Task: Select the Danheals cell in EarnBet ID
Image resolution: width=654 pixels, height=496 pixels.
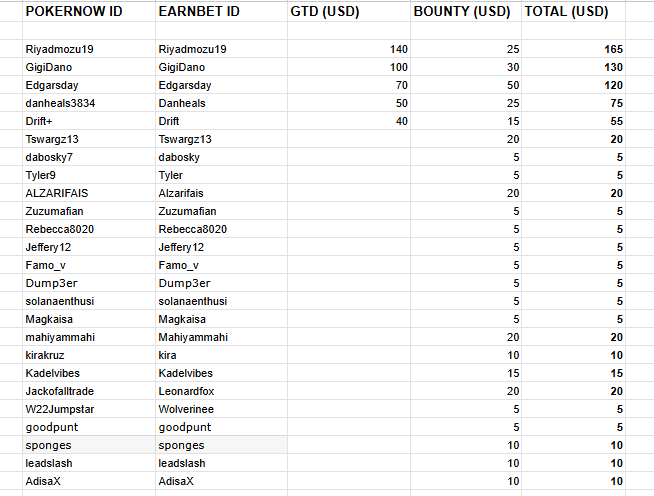Action: [220, 103]
